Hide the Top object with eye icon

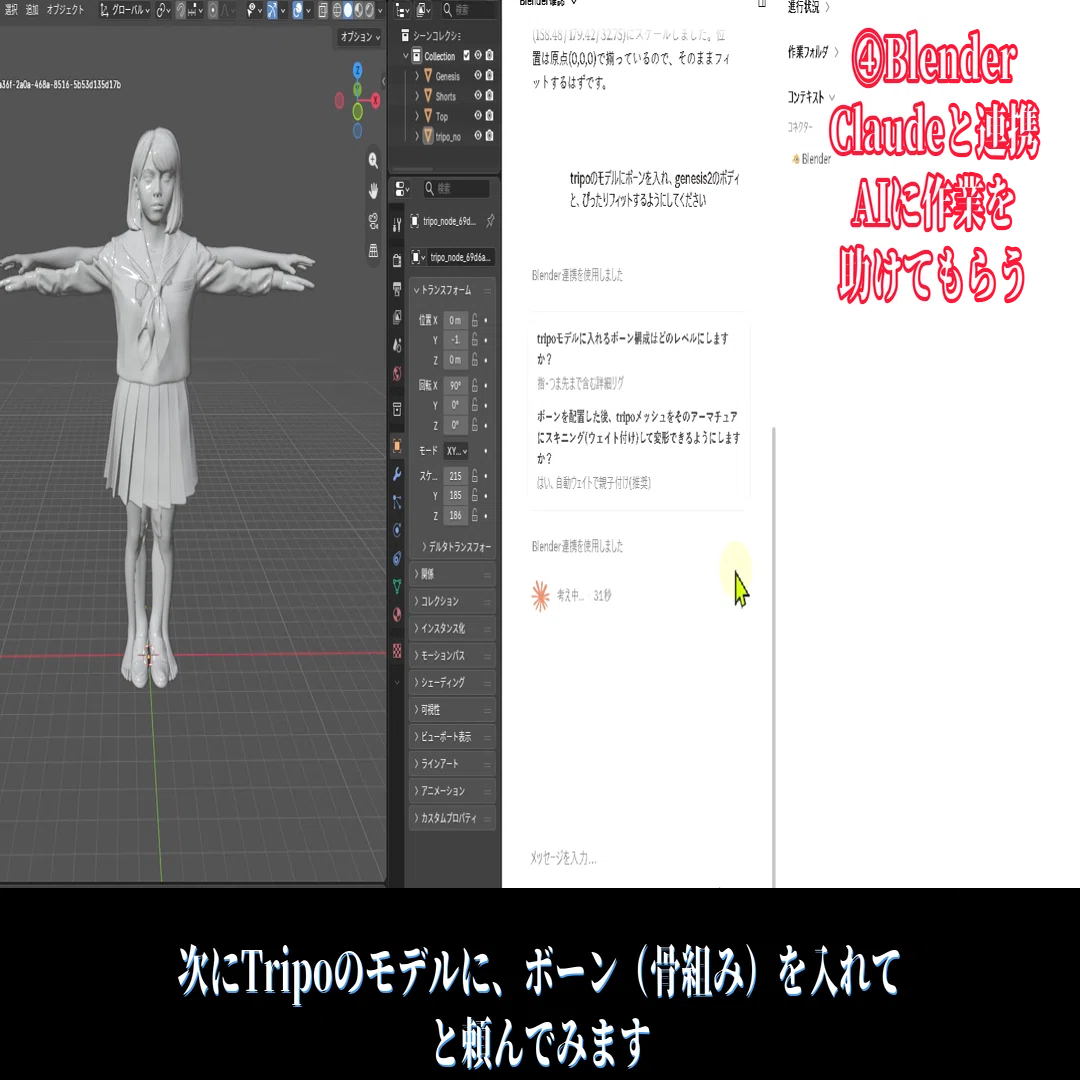477,116
